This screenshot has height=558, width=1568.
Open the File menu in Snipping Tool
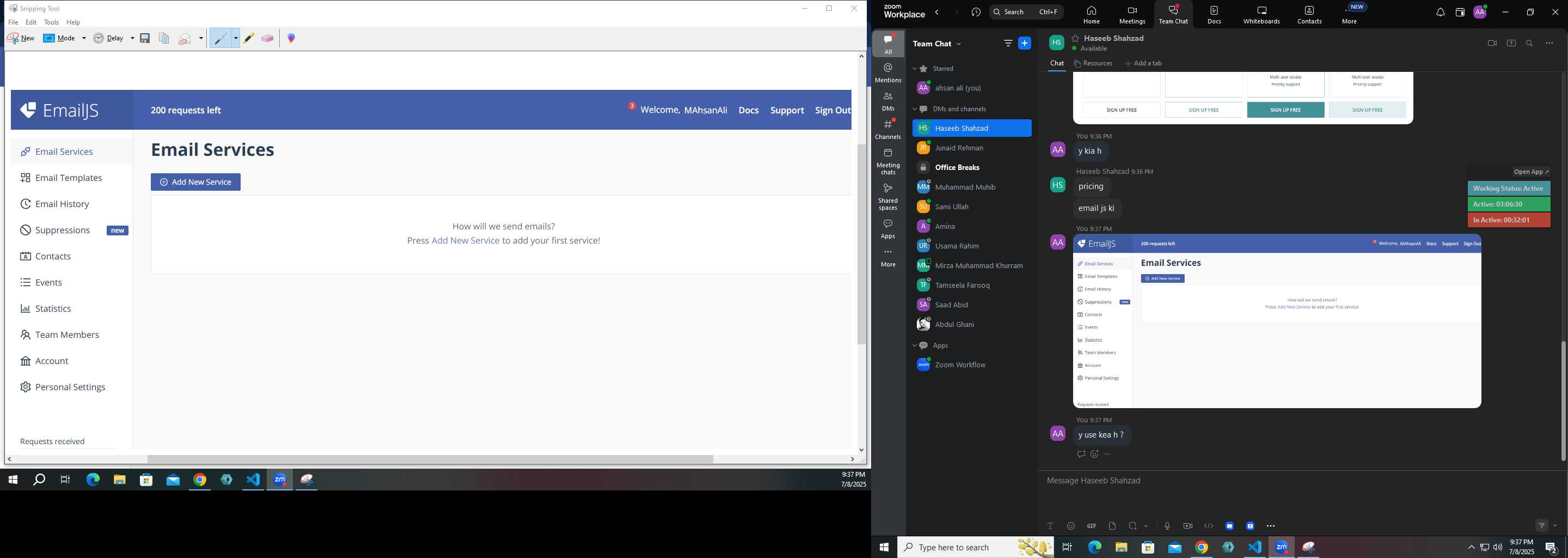point(14,22)
